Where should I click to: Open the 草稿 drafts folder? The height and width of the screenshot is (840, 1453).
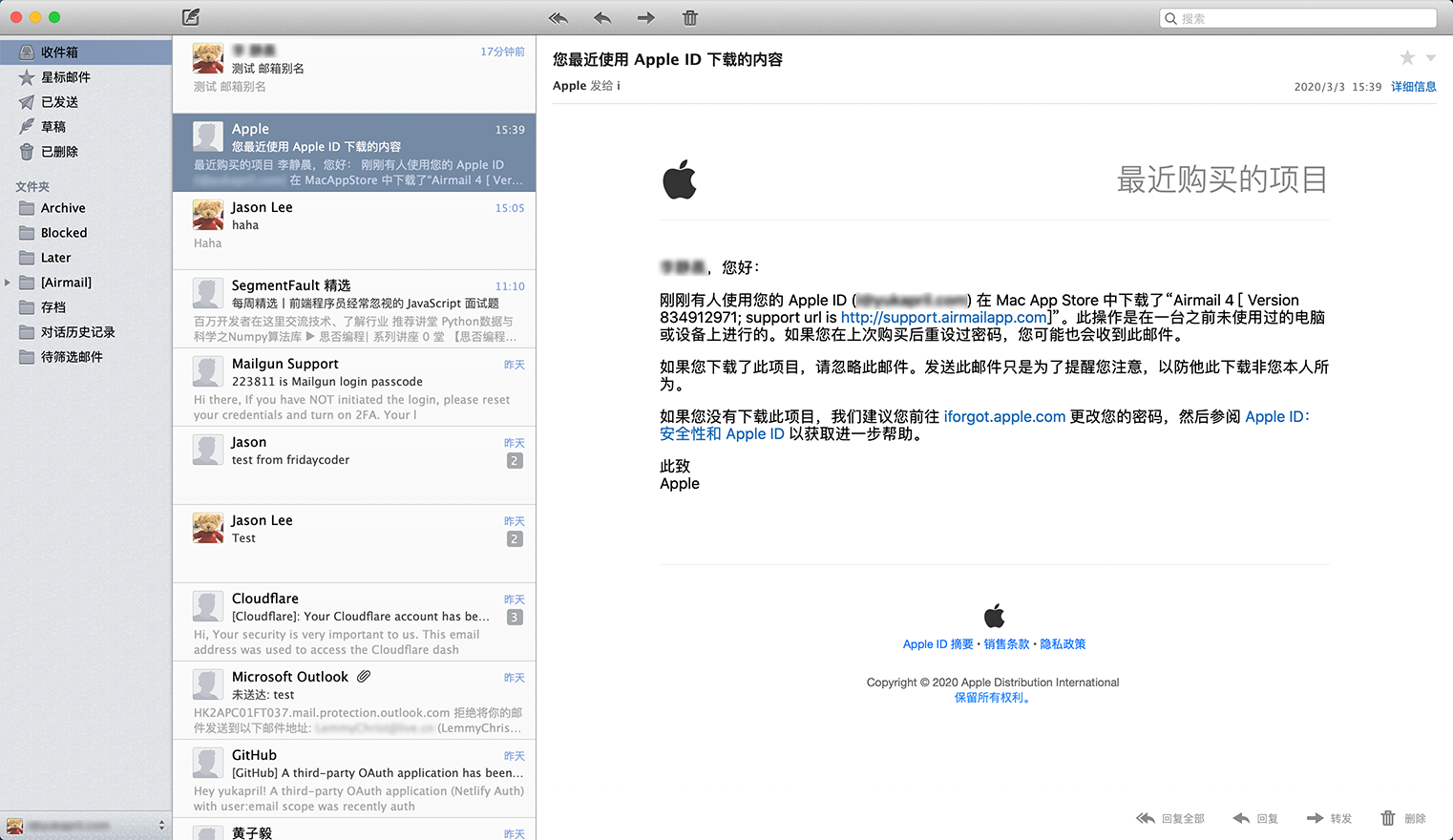53,127
